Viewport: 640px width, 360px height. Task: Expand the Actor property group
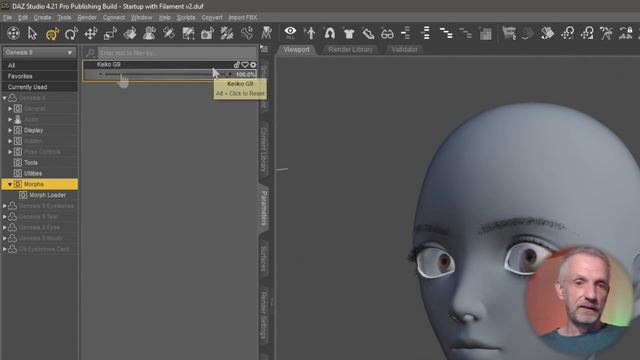(x=10, y=120)
